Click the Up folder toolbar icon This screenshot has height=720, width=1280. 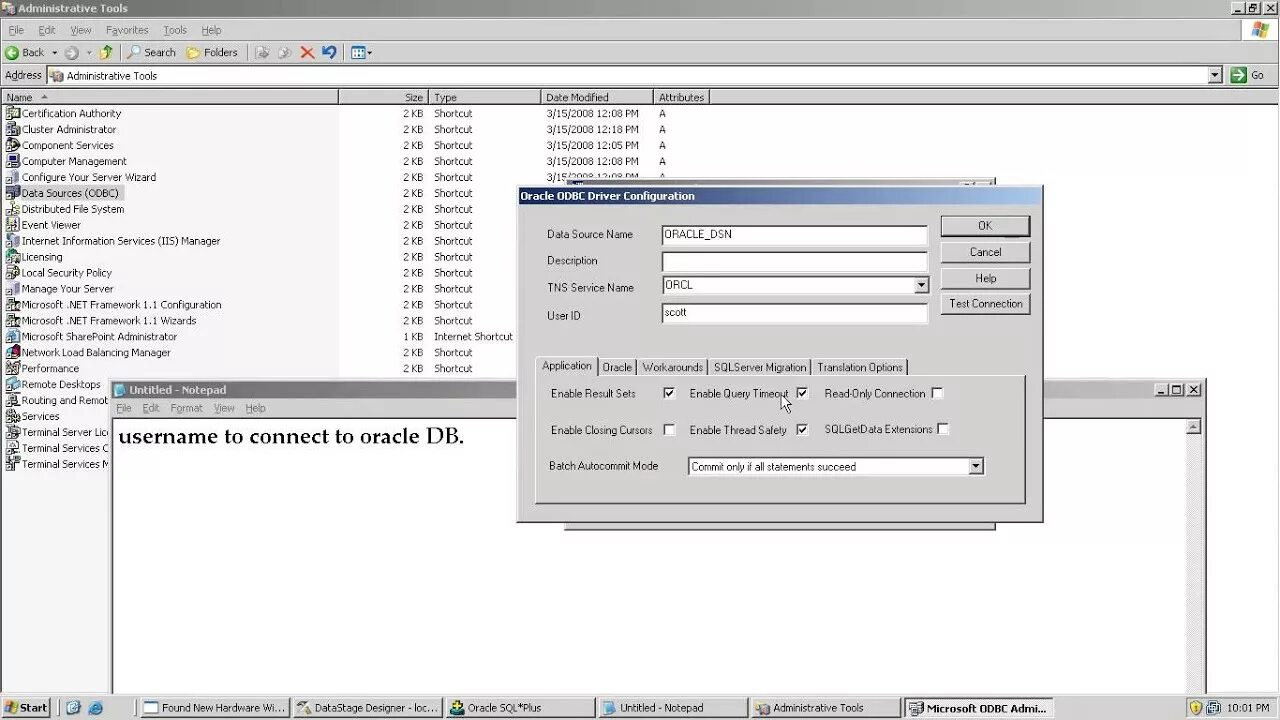106,53
